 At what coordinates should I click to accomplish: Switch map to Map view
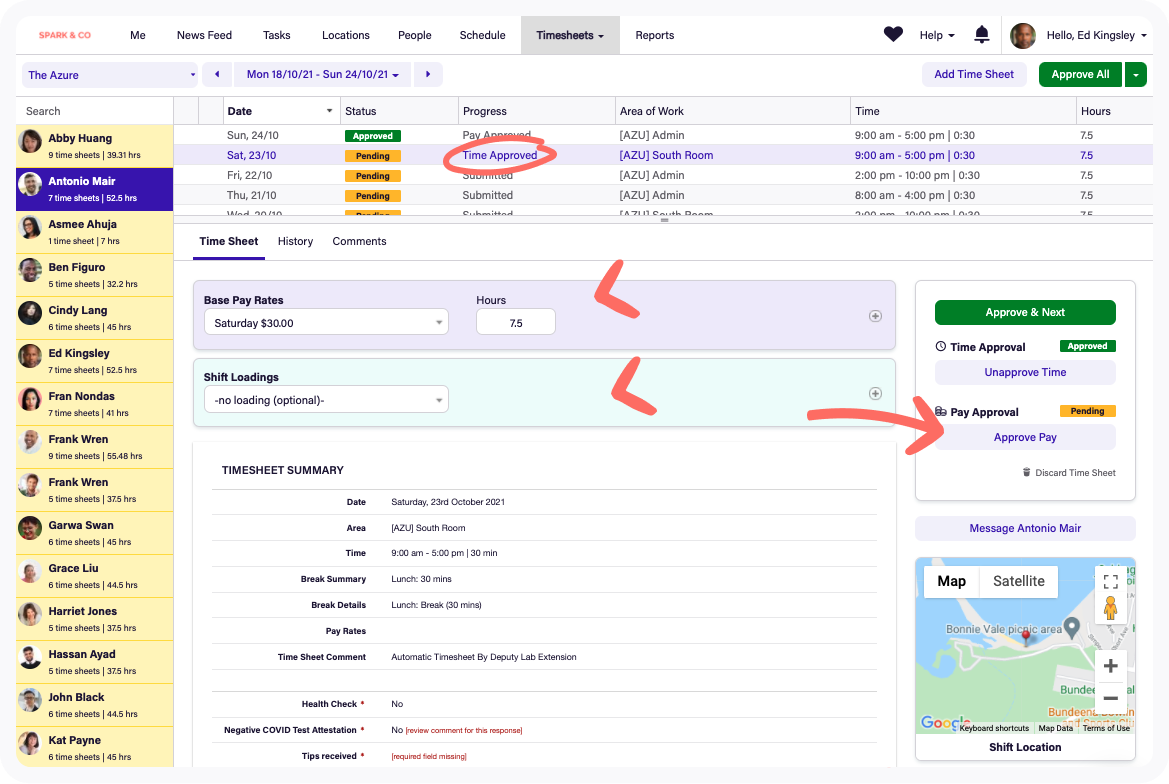(951, 581)
